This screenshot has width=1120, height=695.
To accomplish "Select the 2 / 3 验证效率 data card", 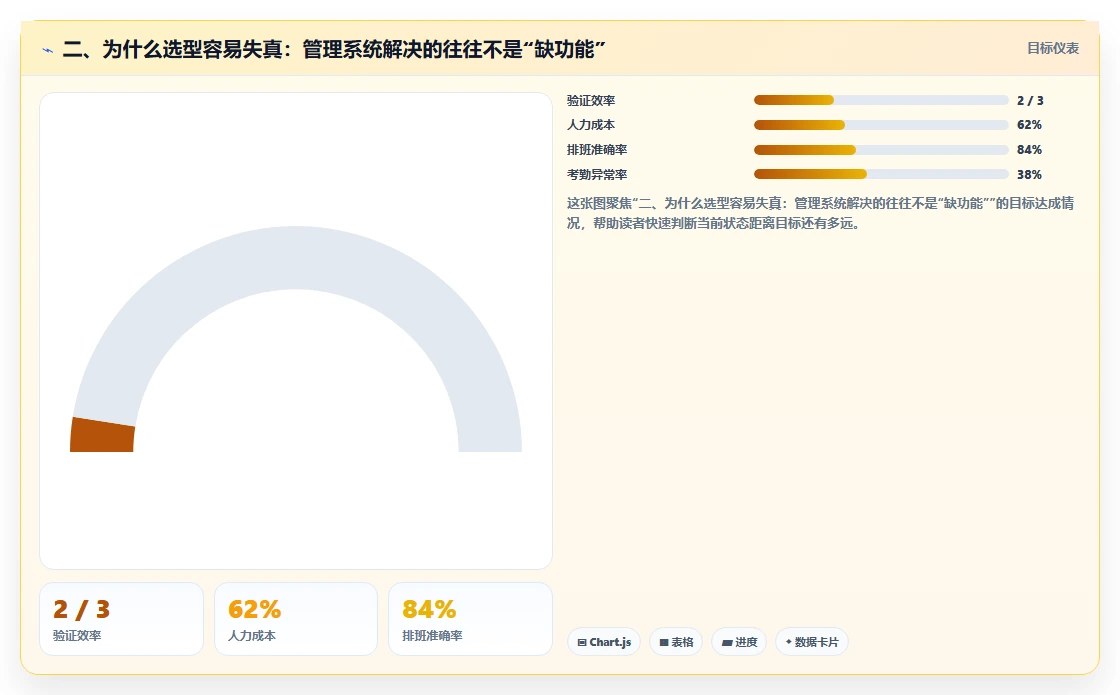I will (121, 619).
